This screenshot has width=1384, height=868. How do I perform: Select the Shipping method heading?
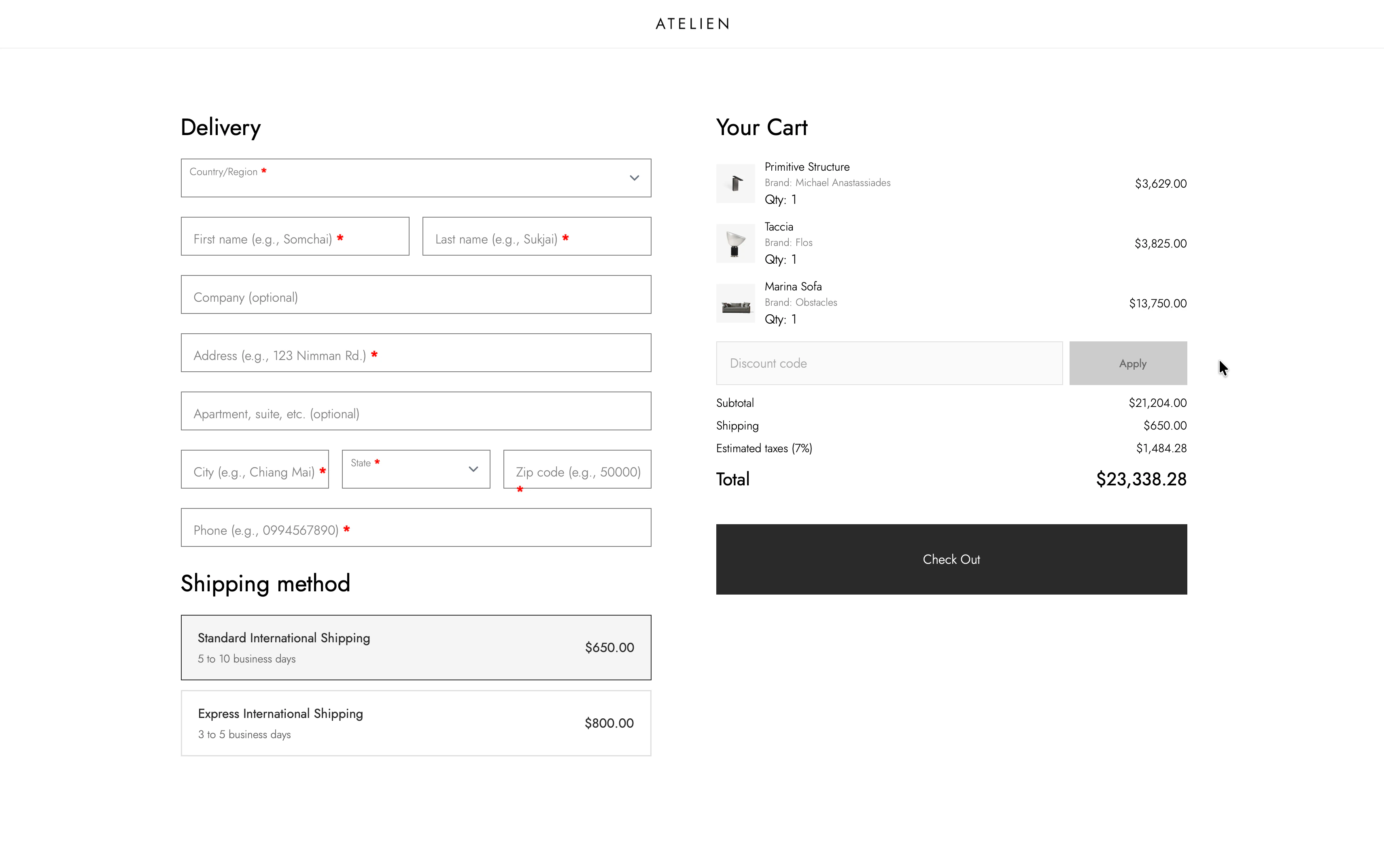265,584
